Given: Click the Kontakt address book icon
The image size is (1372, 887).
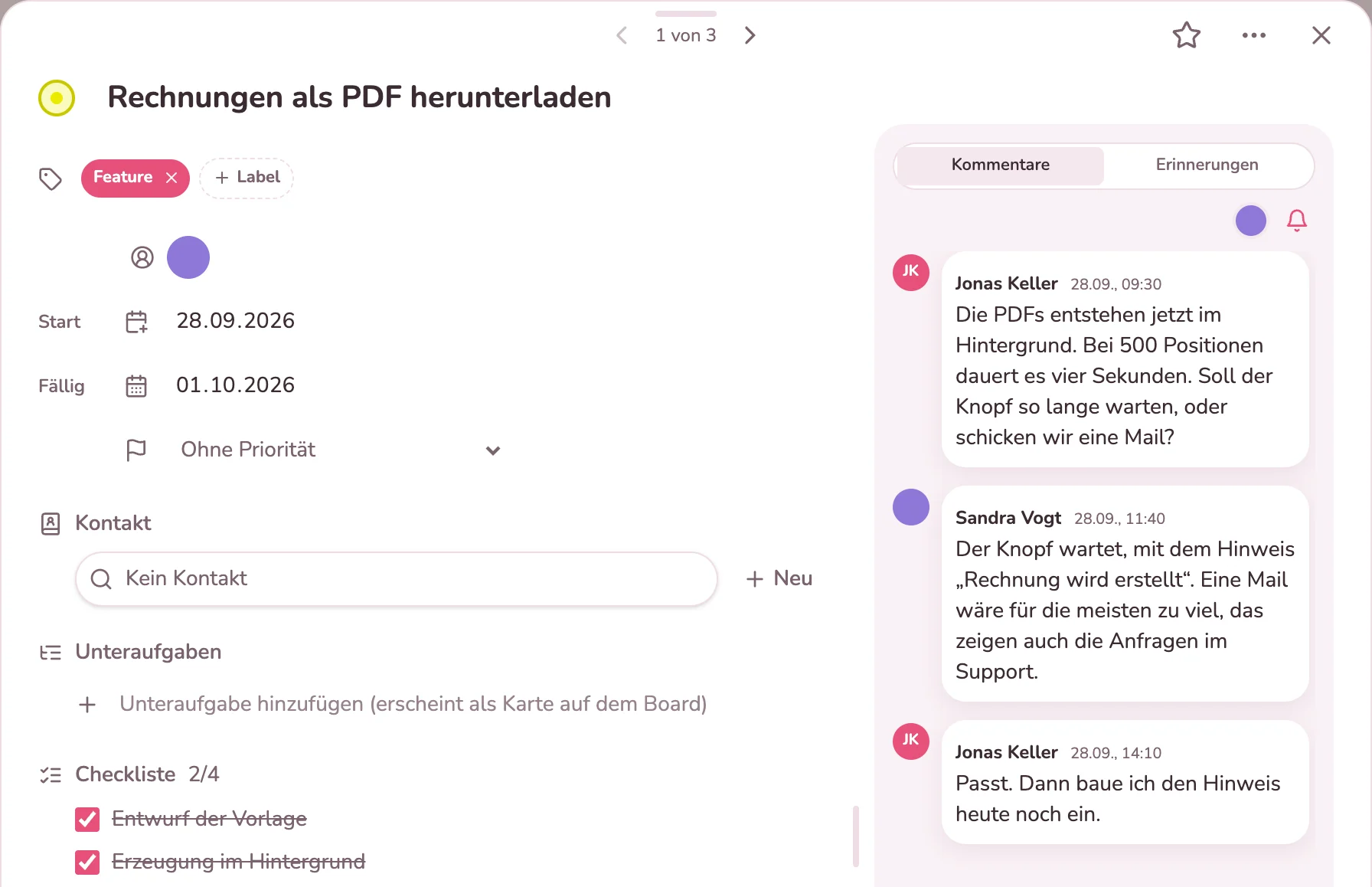Looking at the screenshot, I should pos(51,524).
